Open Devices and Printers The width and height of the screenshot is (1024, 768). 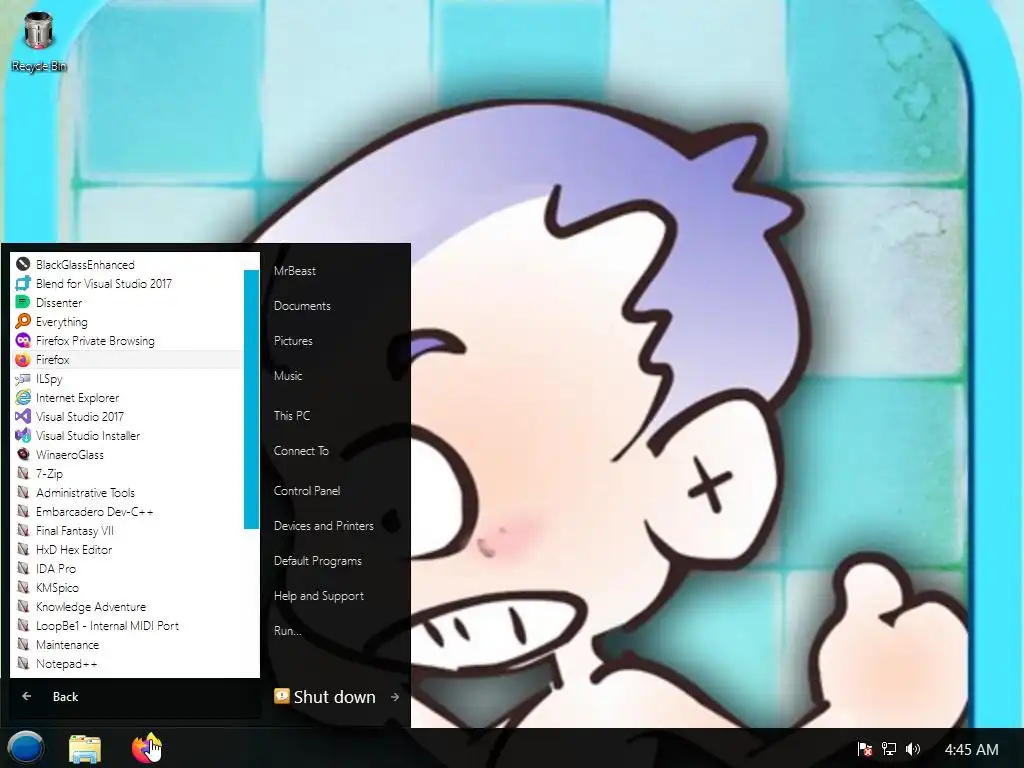click(323, 526)
